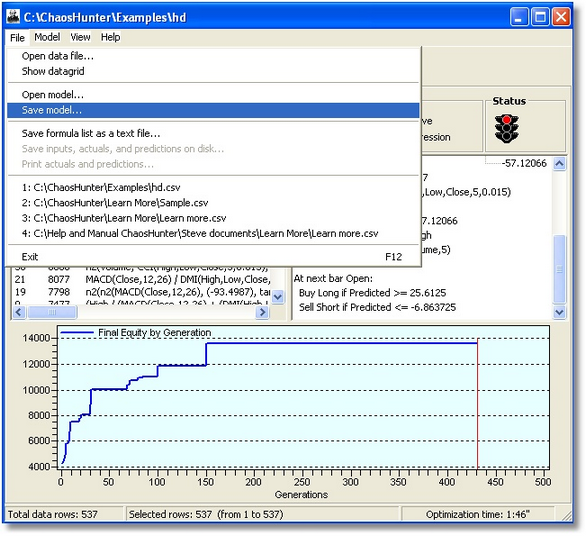Close the ChaosHunter window

click(561, 17)
